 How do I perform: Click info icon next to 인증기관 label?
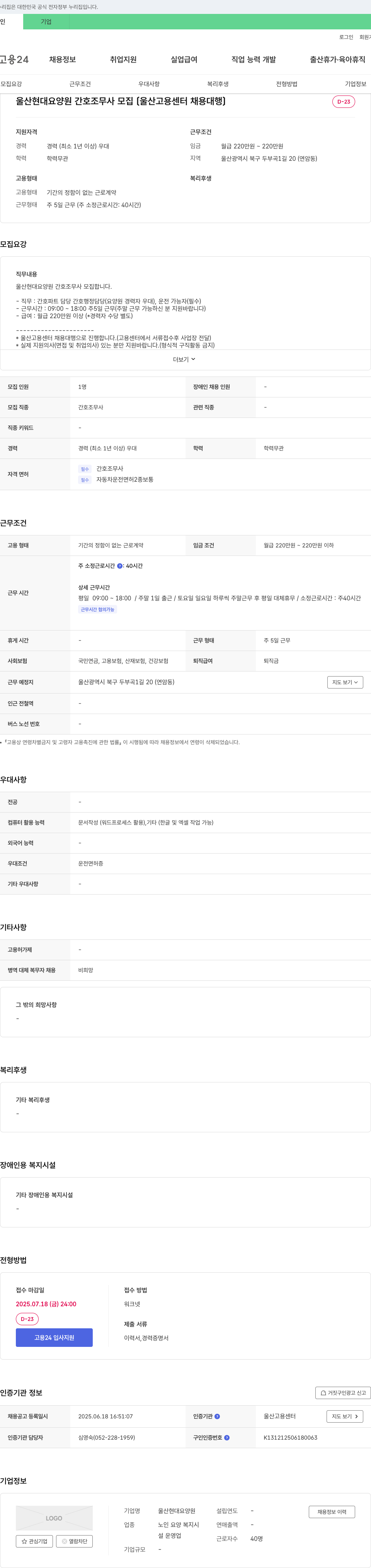(x=217, y=1416)
